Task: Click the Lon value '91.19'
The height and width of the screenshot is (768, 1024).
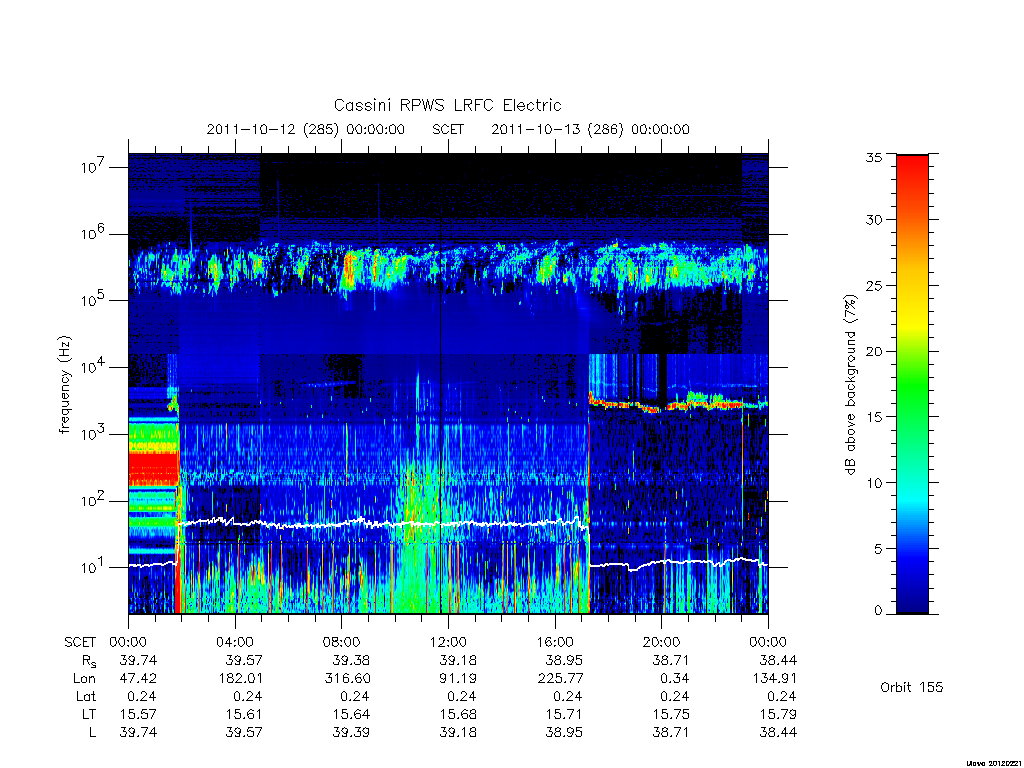Action: pyautogui.click(x=458, y=679)
